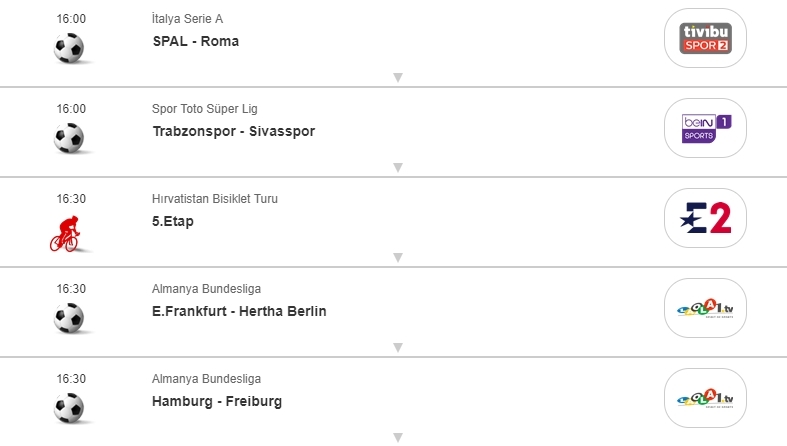The height and width of the screenshot is (446, 787).
Task: Expand details arrow under Trabzonspor - Sivasspor
Action: pos(397,168)
